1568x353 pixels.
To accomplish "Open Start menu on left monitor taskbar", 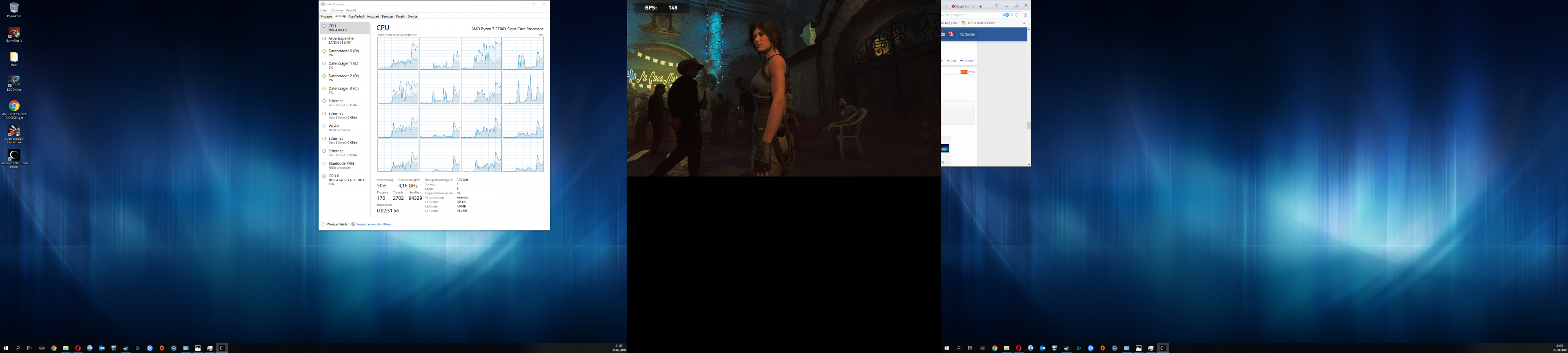I will 6,348.
